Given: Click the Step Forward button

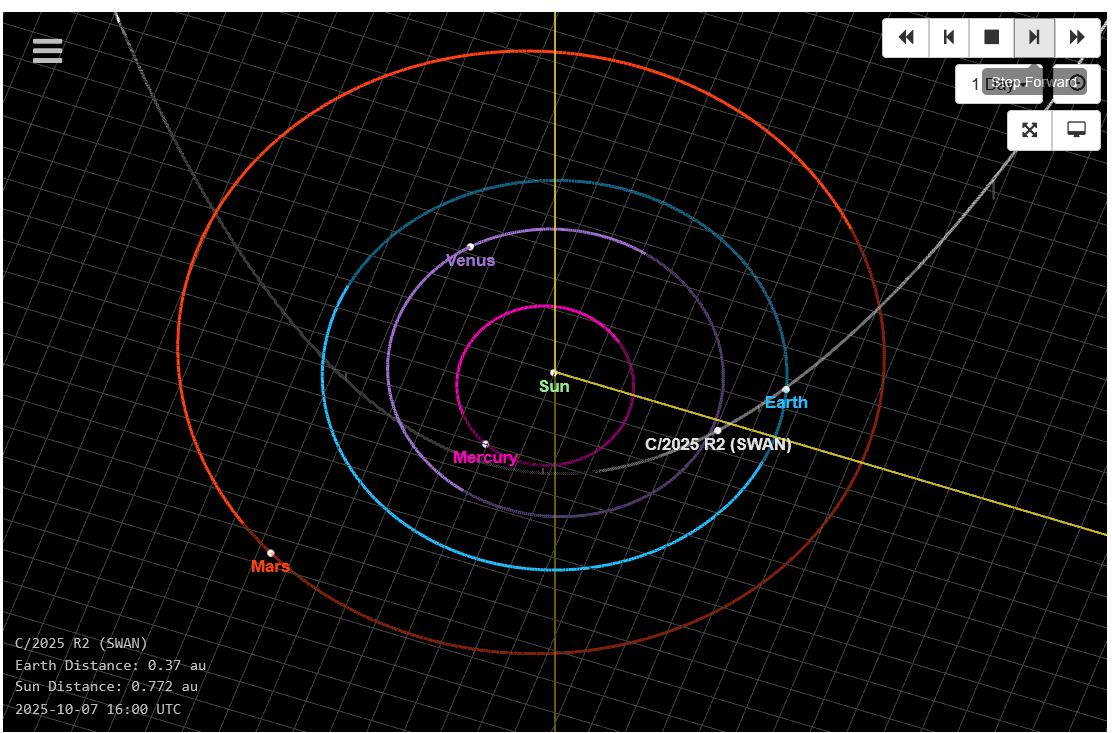Looking at the screenshot, I should click(x=1034, y=37).
